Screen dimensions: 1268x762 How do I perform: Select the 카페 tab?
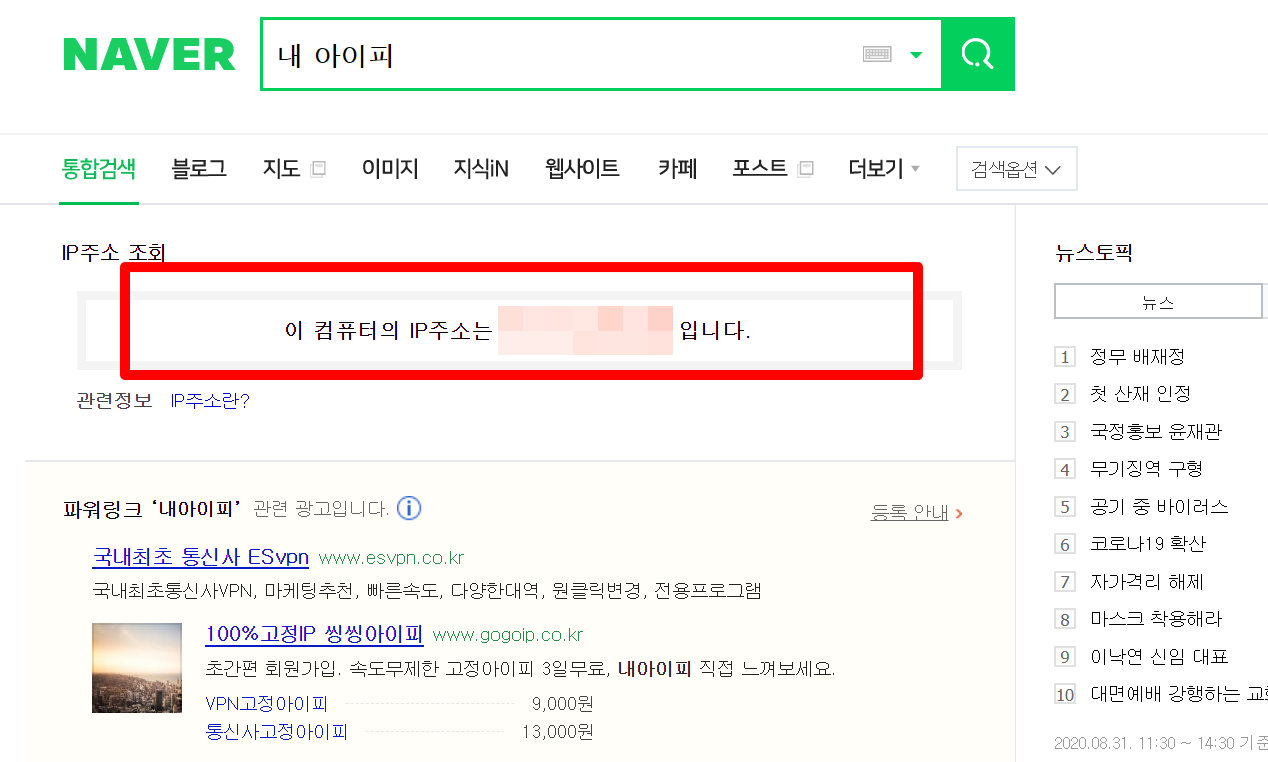point(677,169)
